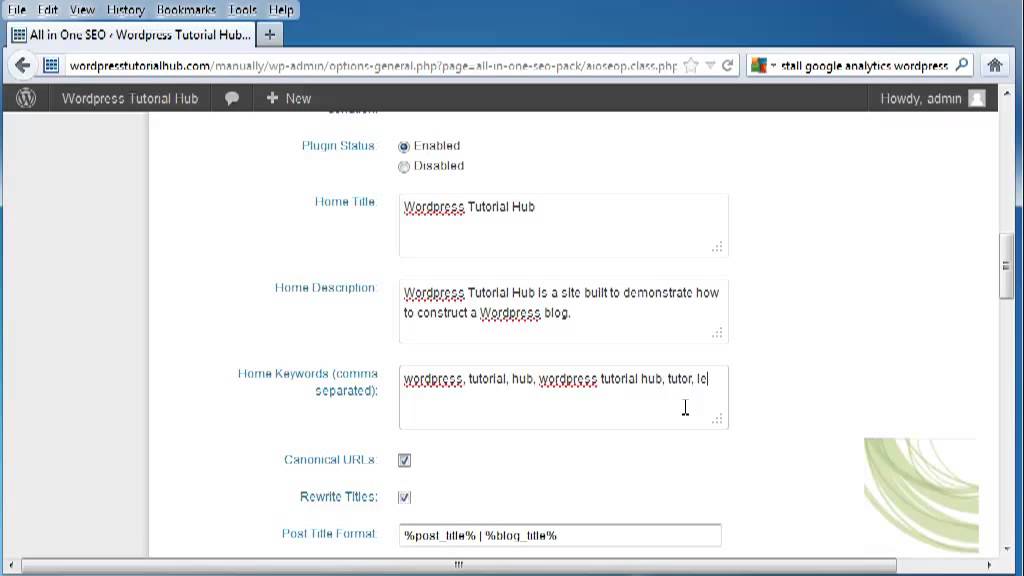
Task: Click the Home Description resize grip
Action: [x=717, y=333]
